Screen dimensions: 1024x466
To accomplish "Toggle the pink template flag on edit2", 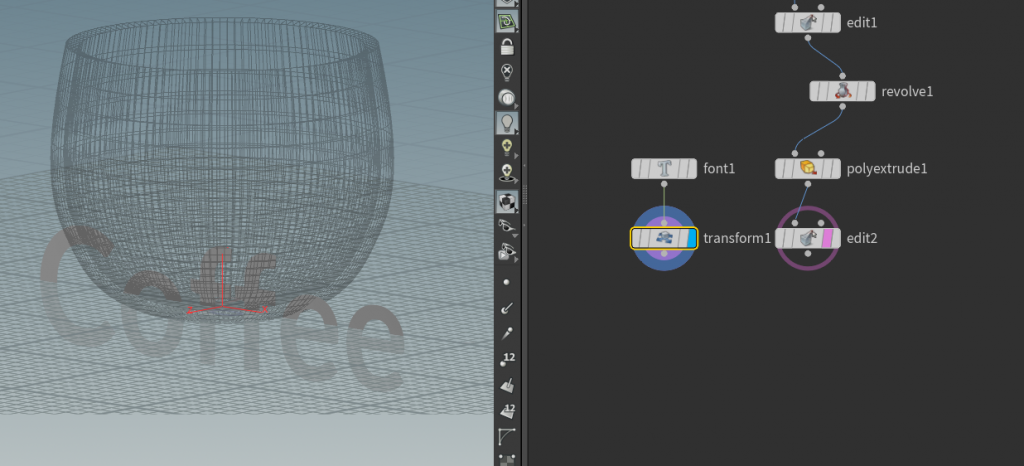I will click(x=827, y=238).
